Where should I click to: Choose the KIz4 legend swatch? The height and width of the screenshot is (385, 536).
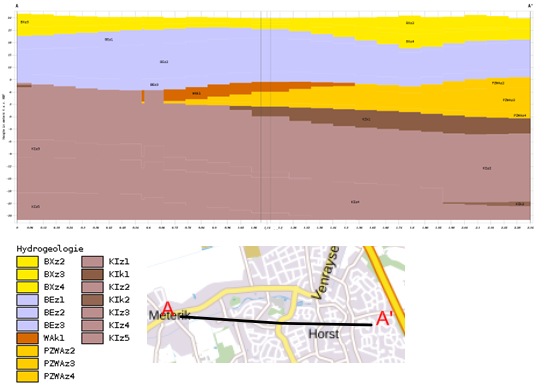point(92,325)
